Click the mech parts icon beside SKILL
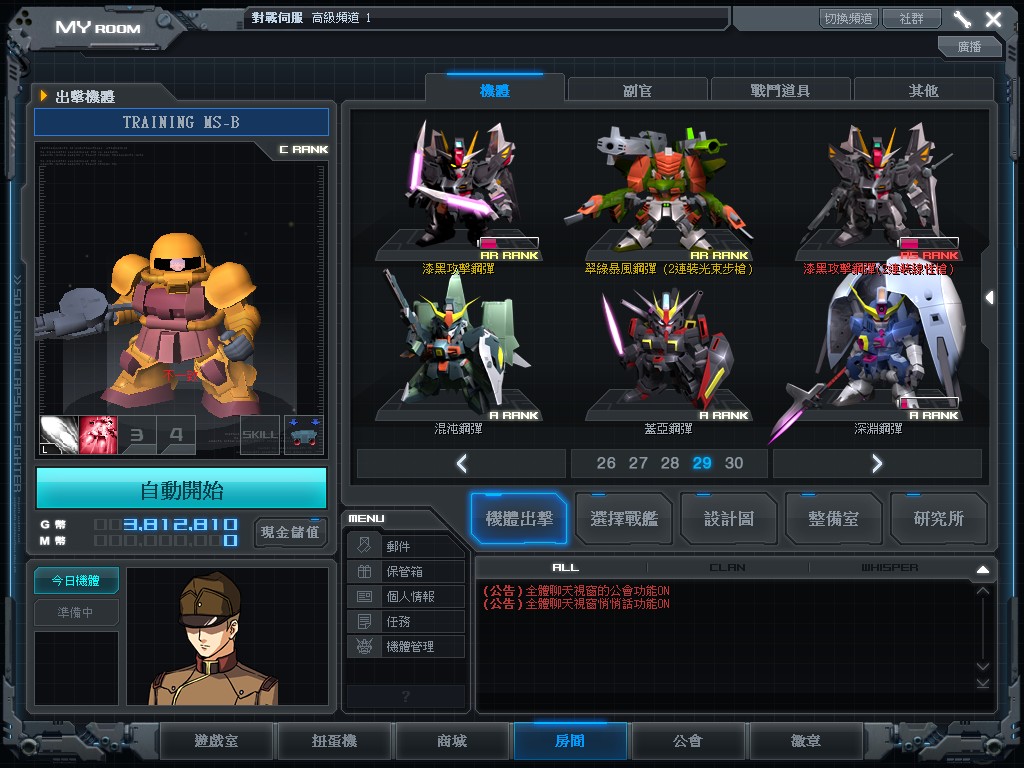 click(x=304, y=435)
